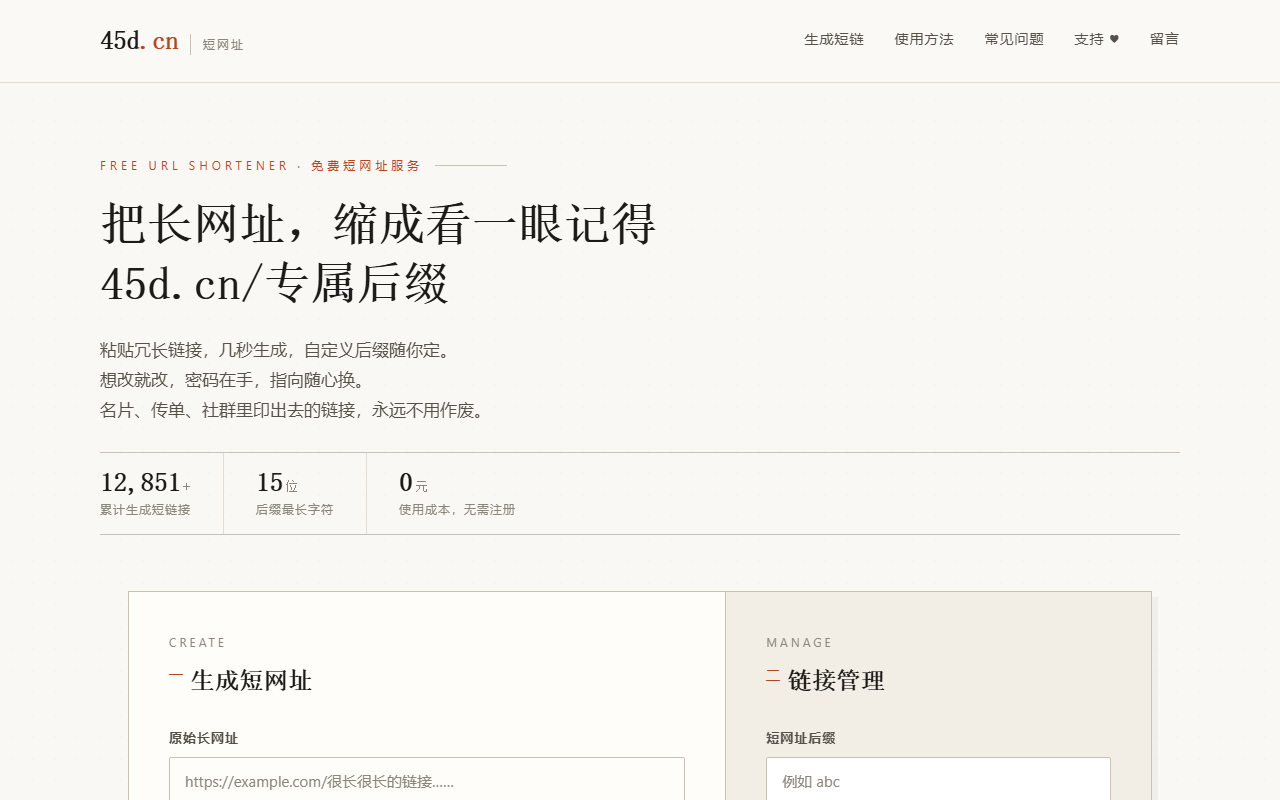The width and height of the screenshot is (1280, 800).
Task: Open 常见问题 navigation item
Action: pos(1014,39)
